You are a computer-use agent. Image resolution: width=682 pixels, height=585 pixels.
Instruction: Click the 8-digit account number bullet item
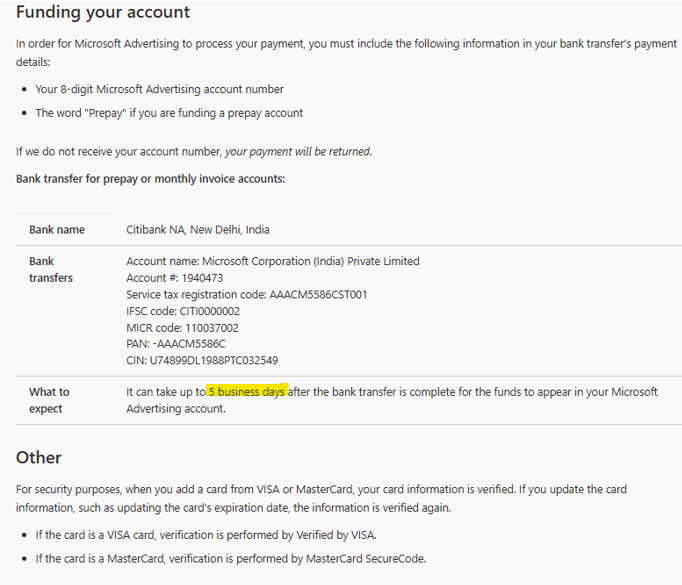[x=160, y=89]
